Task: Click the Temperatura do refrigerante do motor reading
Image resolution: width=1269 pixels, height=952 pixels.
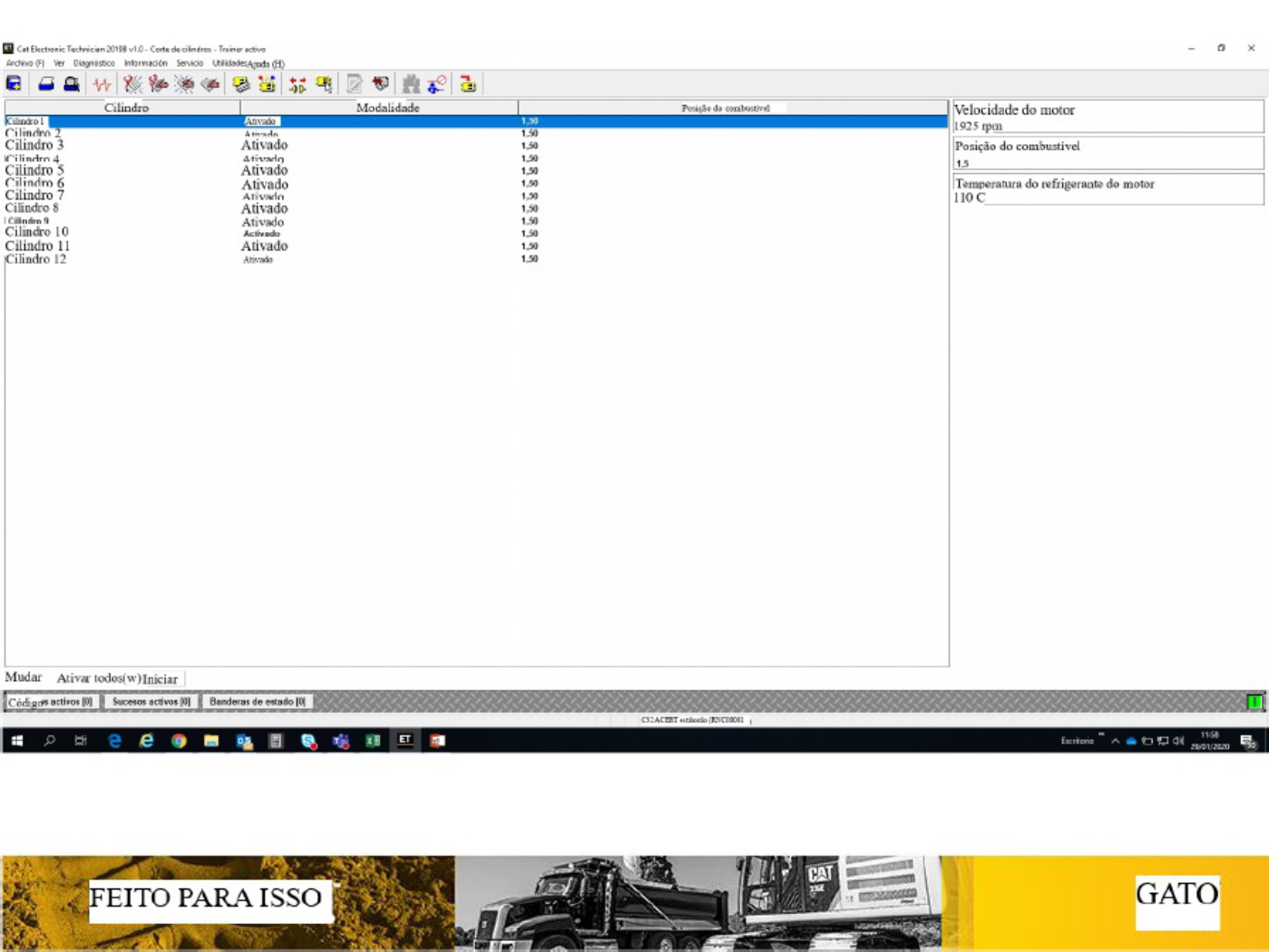Action: [x=1108, y=189]
